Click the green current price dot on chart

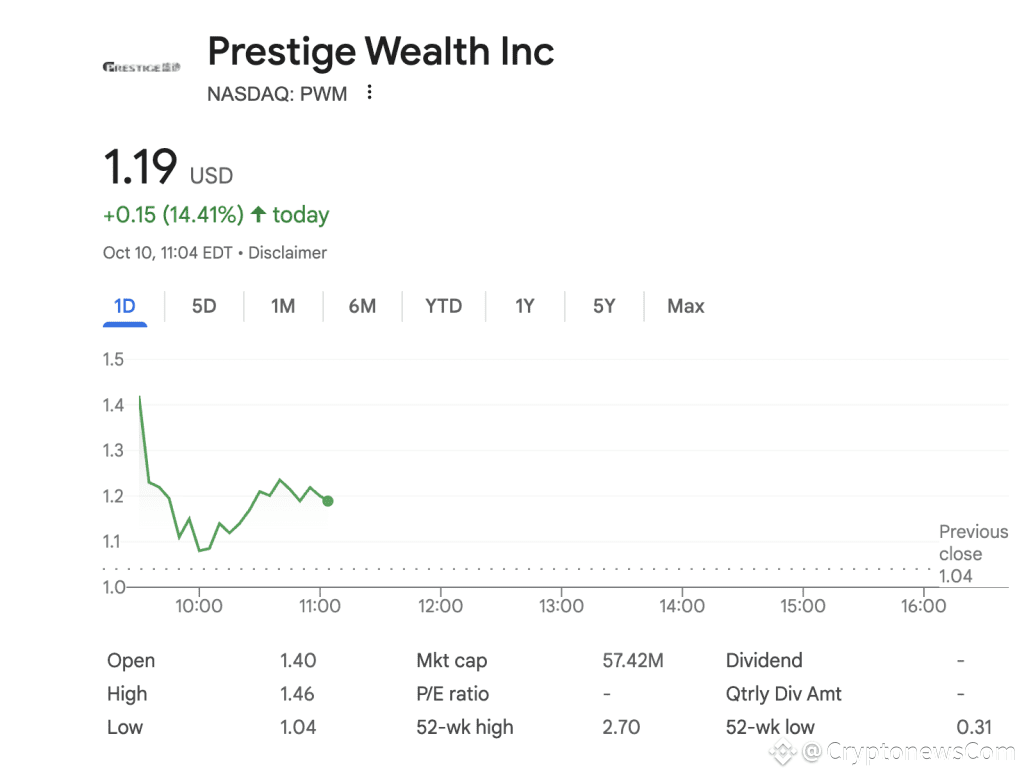(328, 501)
